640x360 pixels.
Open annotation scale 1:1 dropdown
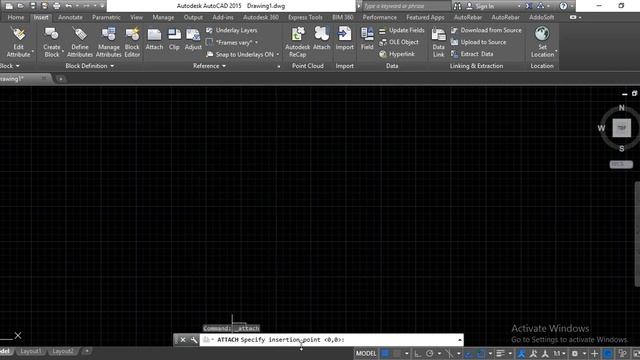(x=559, y=353)
